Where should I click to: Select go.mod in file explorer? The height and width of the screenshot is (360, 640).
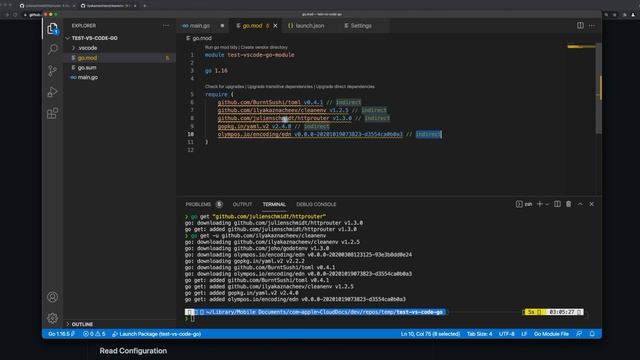[119, 58]
